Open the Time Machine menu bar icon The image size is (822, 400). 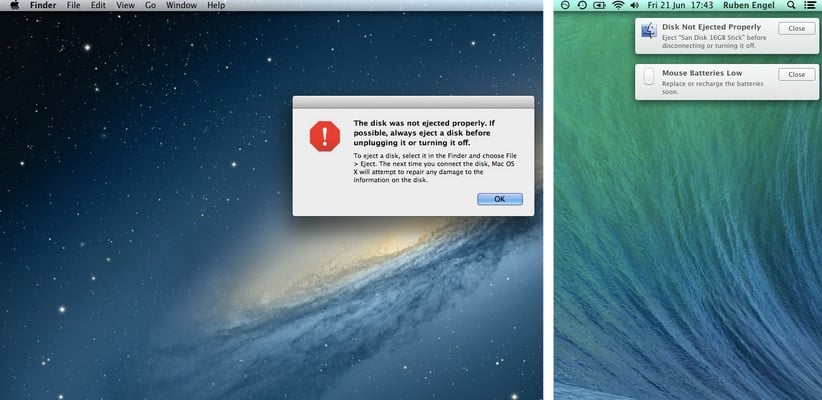[x=582, y=5]
